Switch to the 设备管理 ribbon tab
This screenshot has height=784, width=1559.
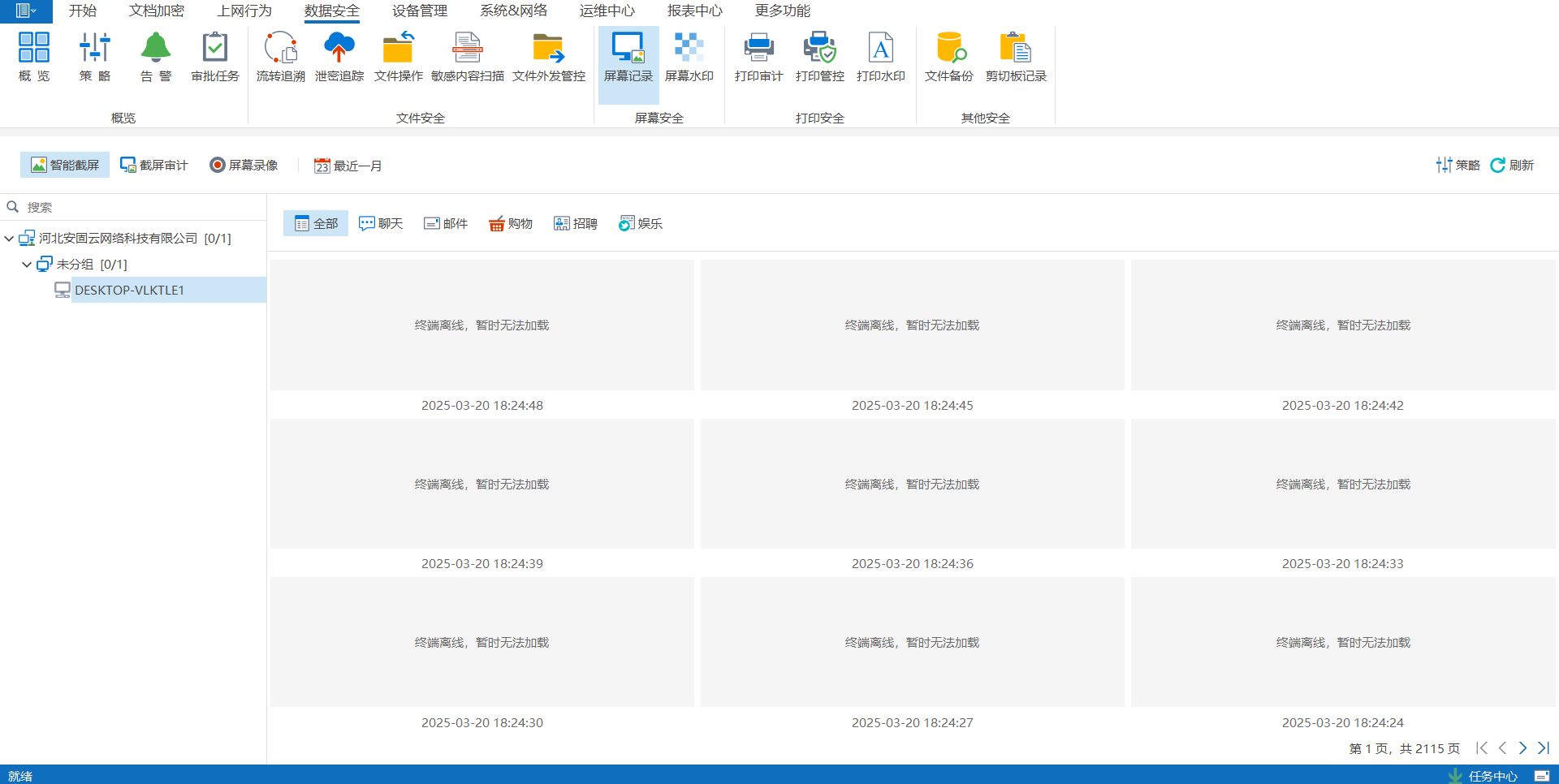coord(419,11)
